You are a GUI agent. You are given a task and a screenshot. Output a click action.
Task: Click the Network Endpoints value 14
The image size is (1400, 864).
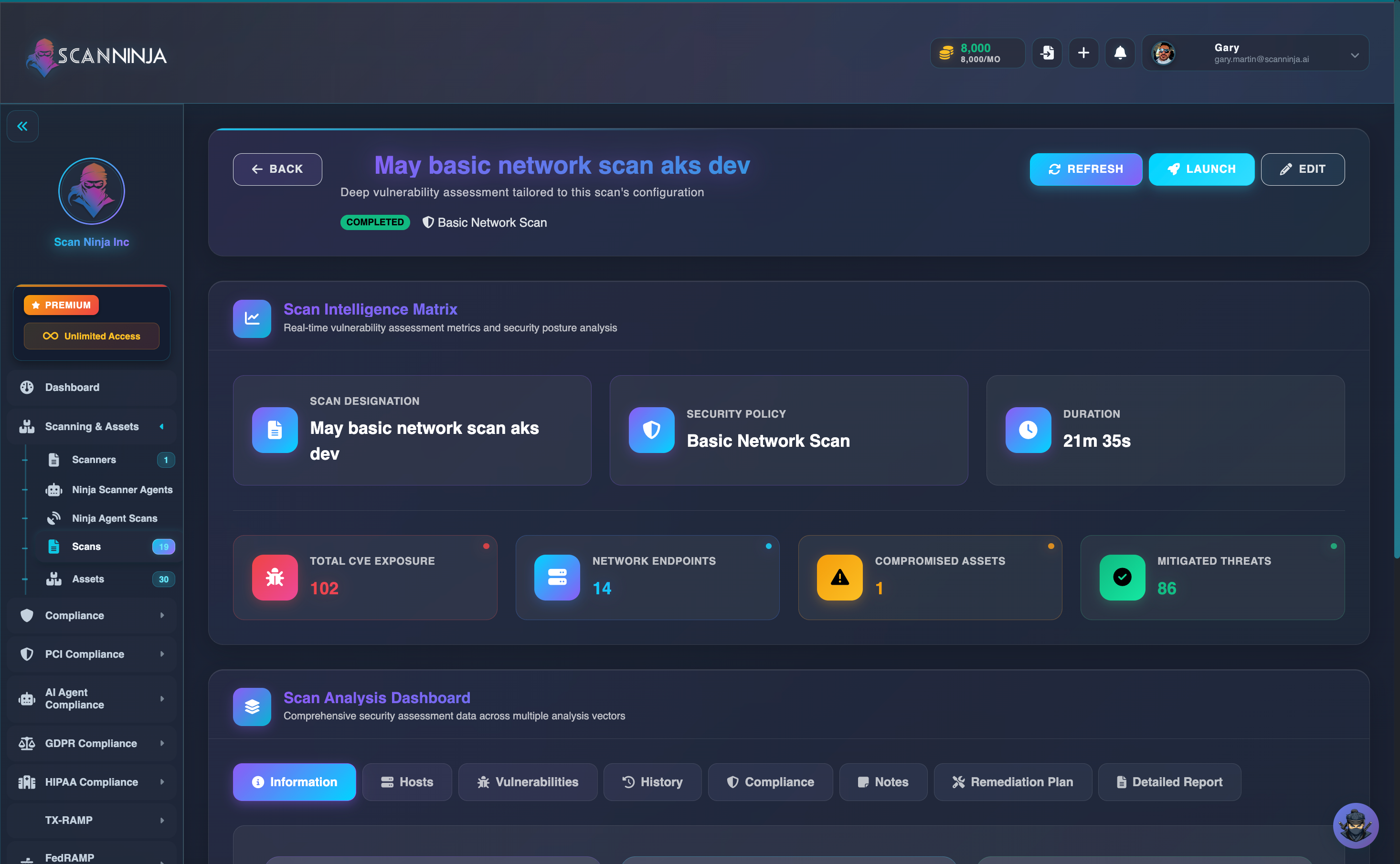click(x=602, y=588)
